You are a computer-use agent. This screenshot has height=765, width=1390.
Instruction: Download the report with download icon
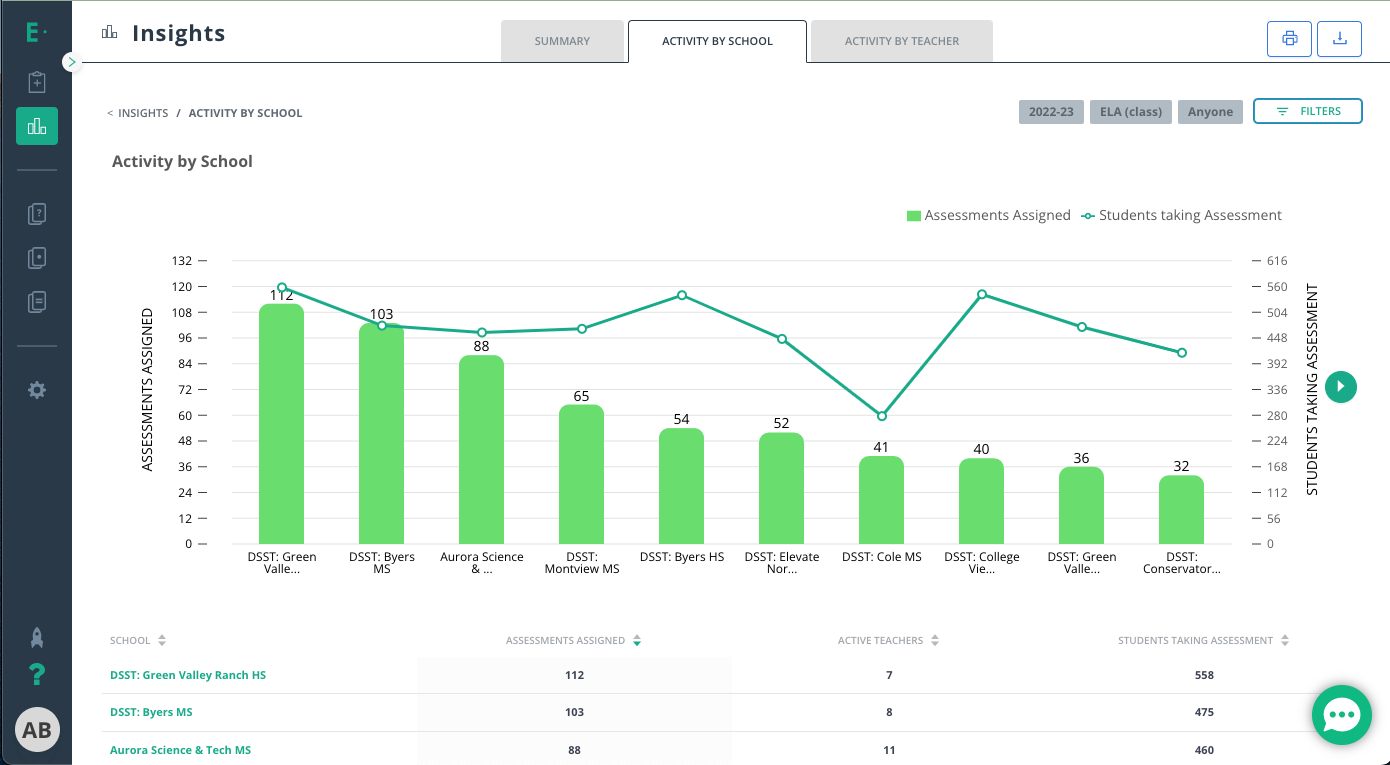coord(1340,39)
